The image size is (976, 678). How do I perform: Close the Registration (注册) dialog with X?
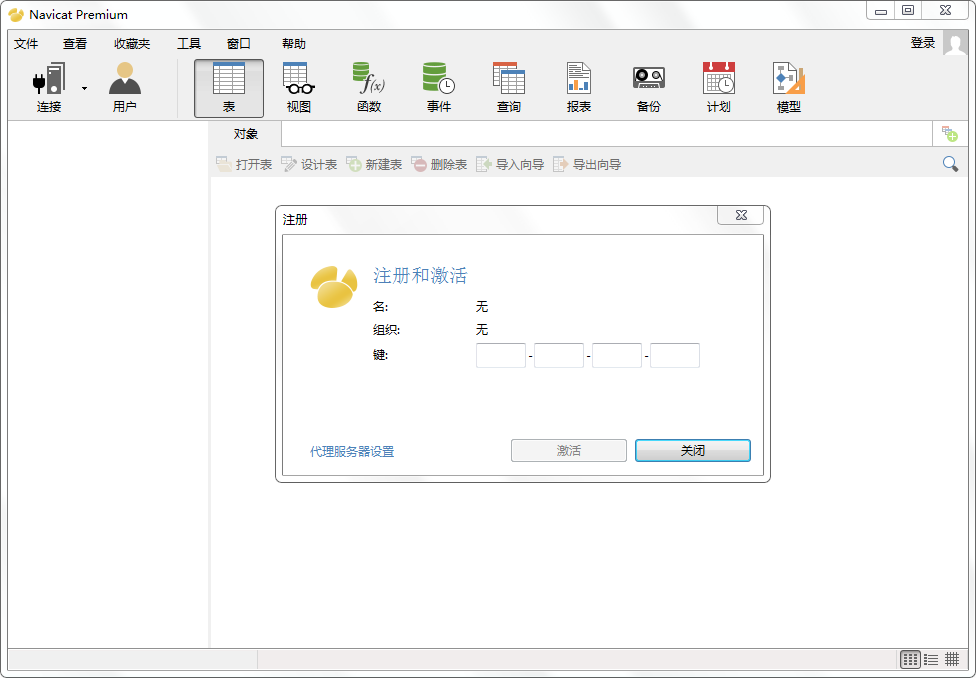pyautogui.click(x=741, y=215)
